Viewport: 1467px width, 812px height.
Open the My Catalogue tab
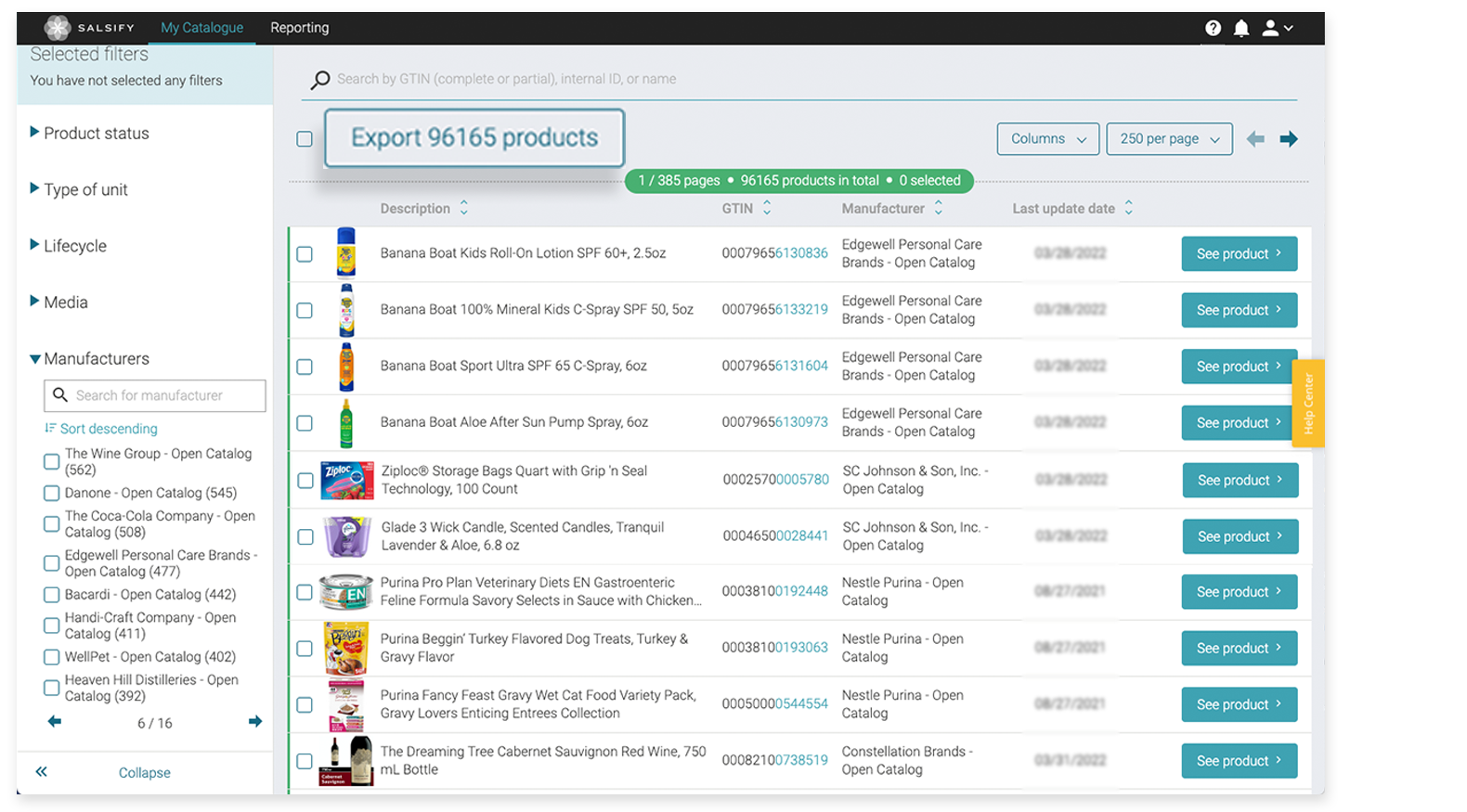point(201,28)
